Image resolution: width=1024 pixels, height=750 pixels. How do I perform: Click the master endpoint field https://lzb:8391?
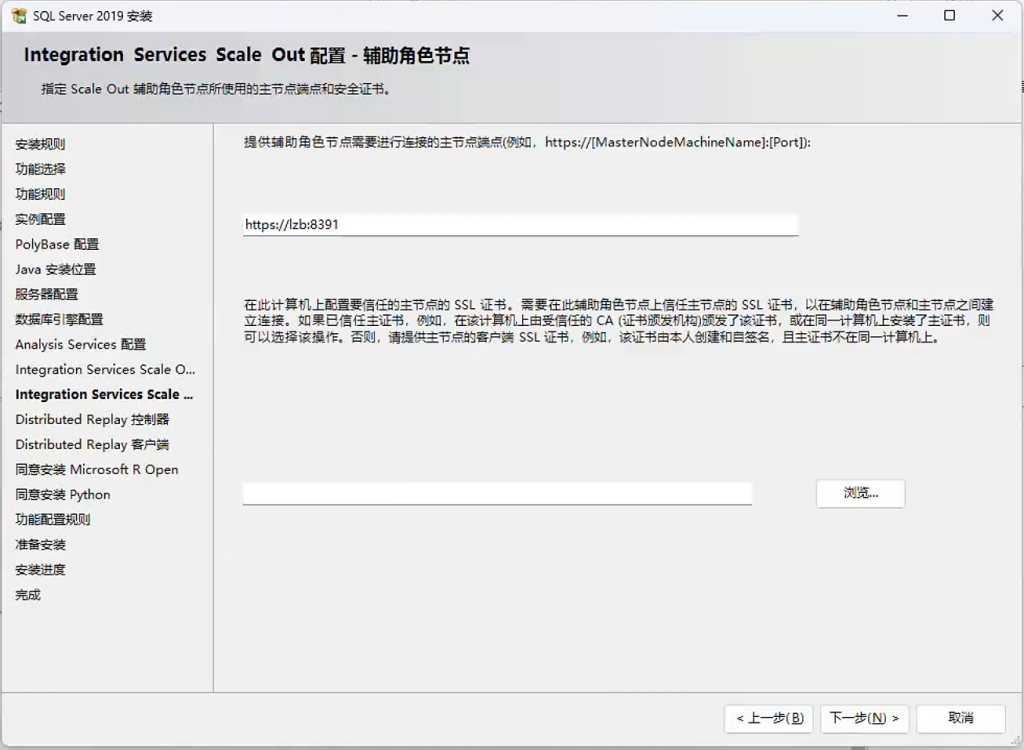point(520,225)
